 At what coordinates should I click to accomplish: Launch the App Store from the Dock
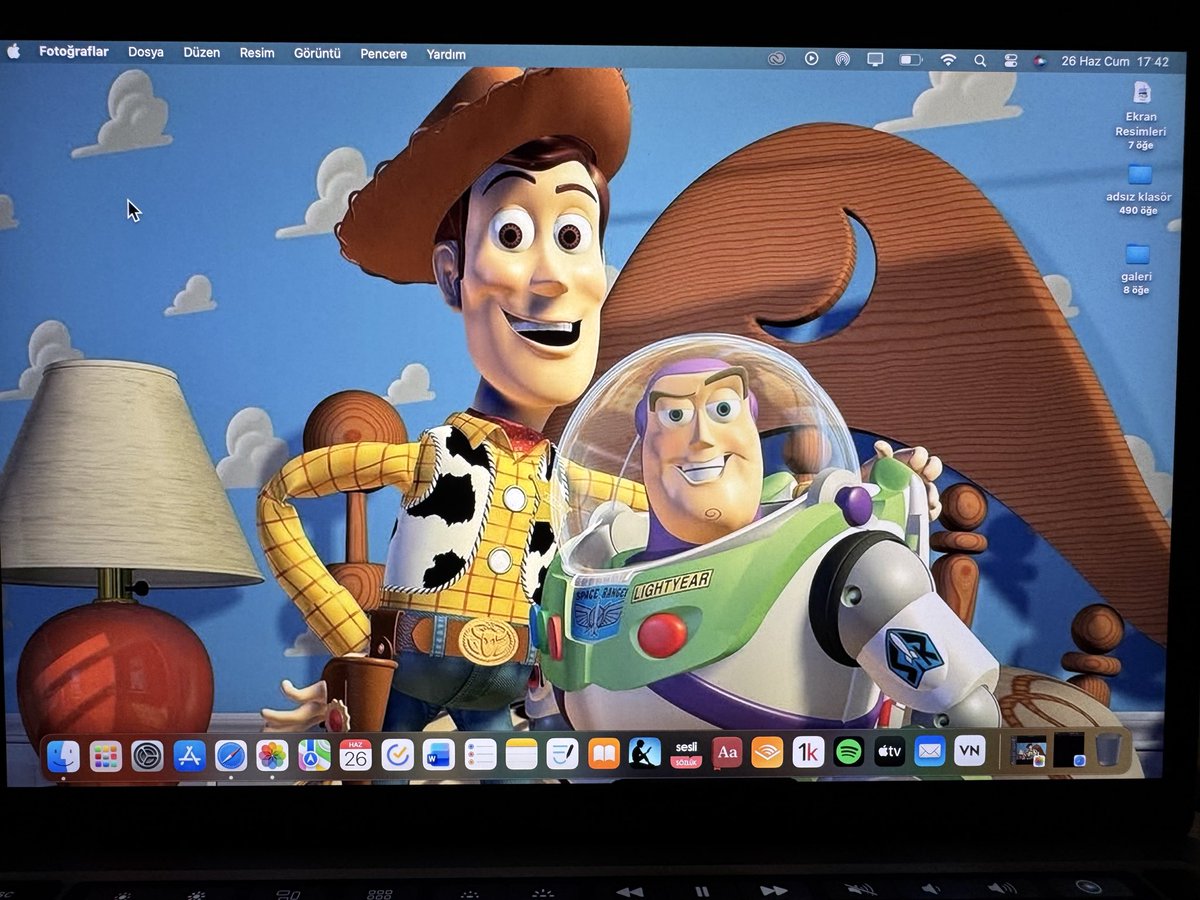189,755
